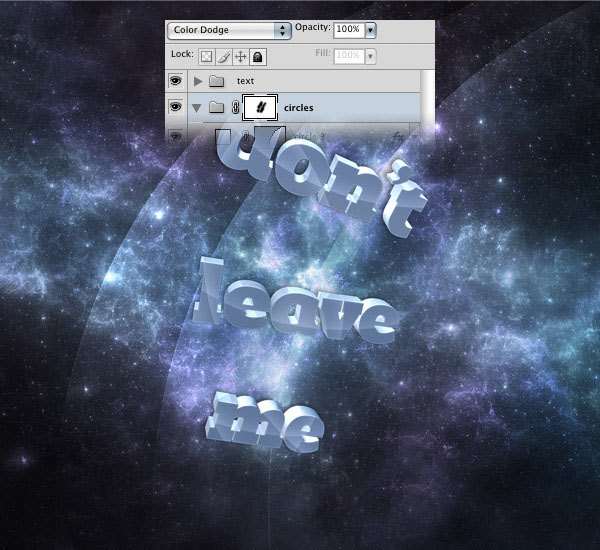
Task: Click the layers panel vertical scrollbar
Action: click(428, 103)
